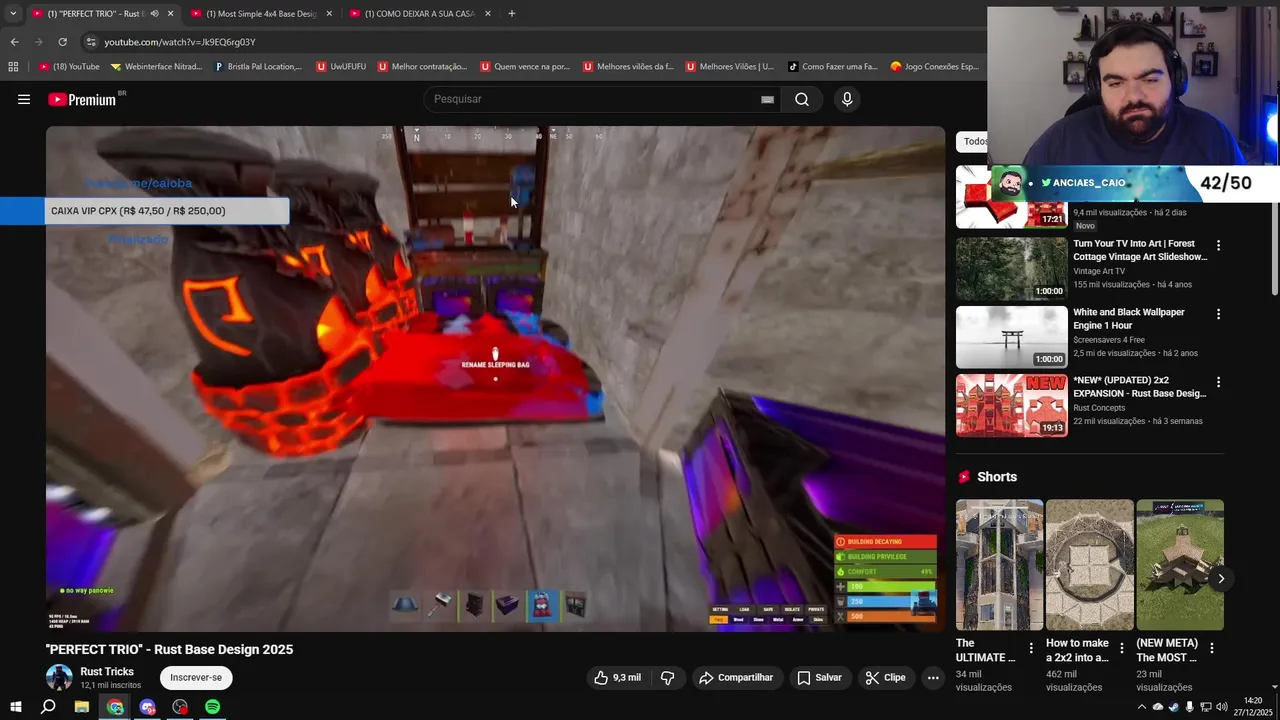1280x720 pixels.
Task: Click the video player to pause
Action: pyautogui.click(x=495, y=379)
